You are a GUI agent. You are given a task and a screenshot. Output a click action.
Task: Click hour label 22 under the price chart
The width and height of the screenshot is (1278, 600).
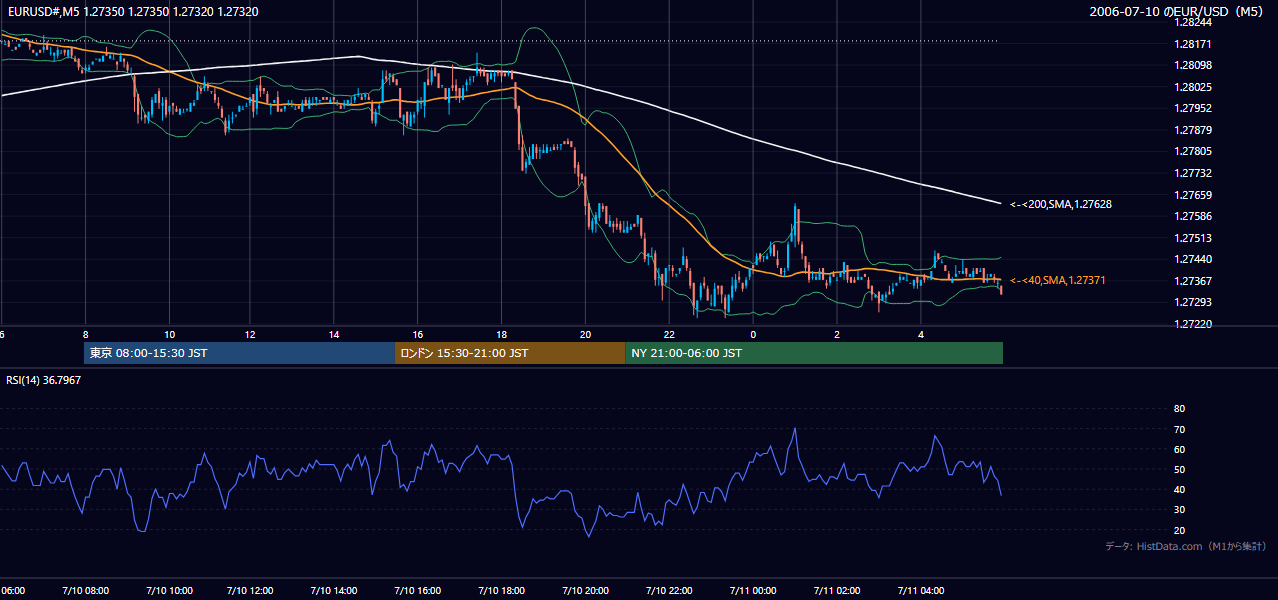[x=669, y=335]
